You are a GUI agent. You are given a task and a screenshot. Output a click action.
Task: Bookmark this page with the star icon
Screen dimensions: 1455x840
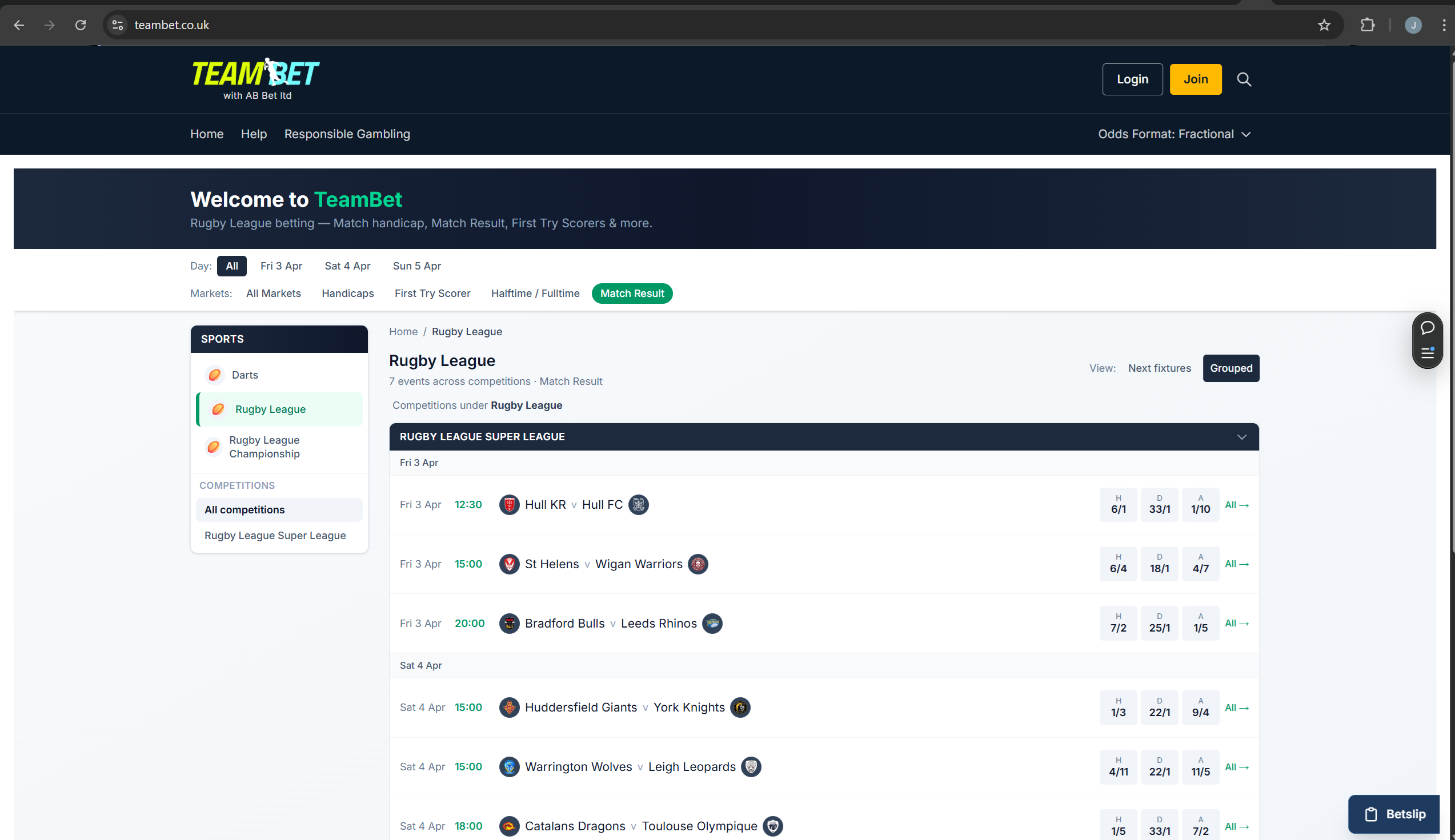(1324, 25)
